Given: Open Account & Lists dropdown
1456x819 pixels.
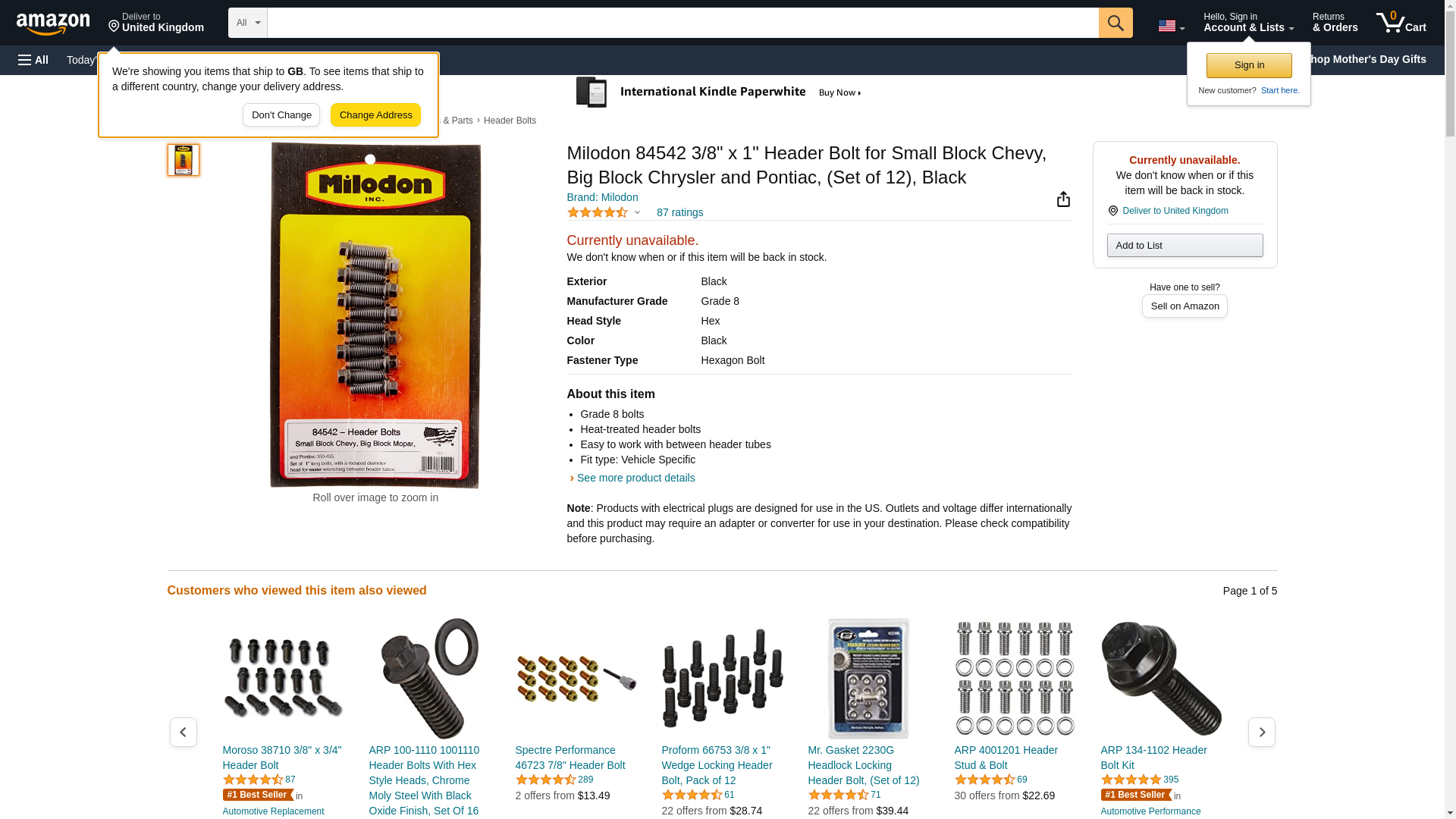Looking at the screenshot, I should [x=1248, y=23].
